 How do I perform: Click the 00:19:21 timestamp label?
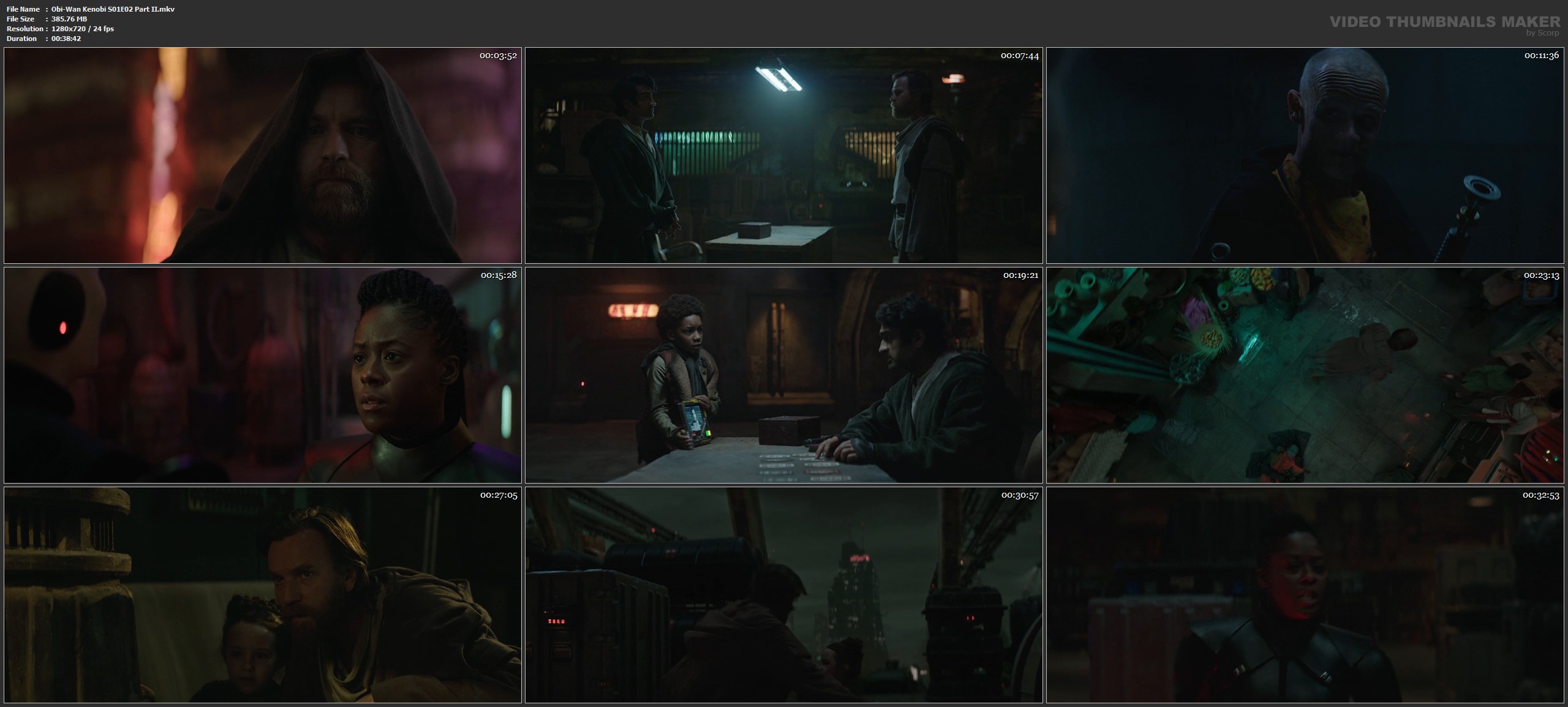[1020, 275]
